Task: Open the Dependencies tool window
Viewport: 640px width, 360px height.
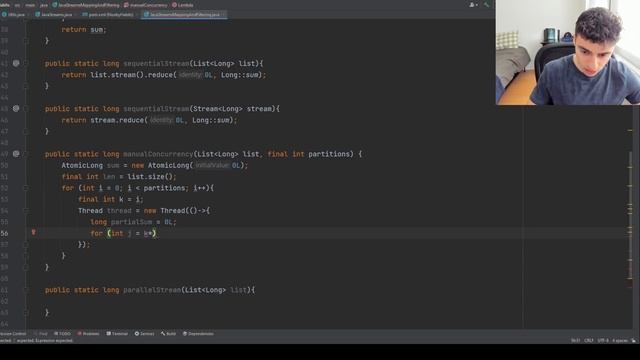Action: pyautogui.click(x=198, y=333)
